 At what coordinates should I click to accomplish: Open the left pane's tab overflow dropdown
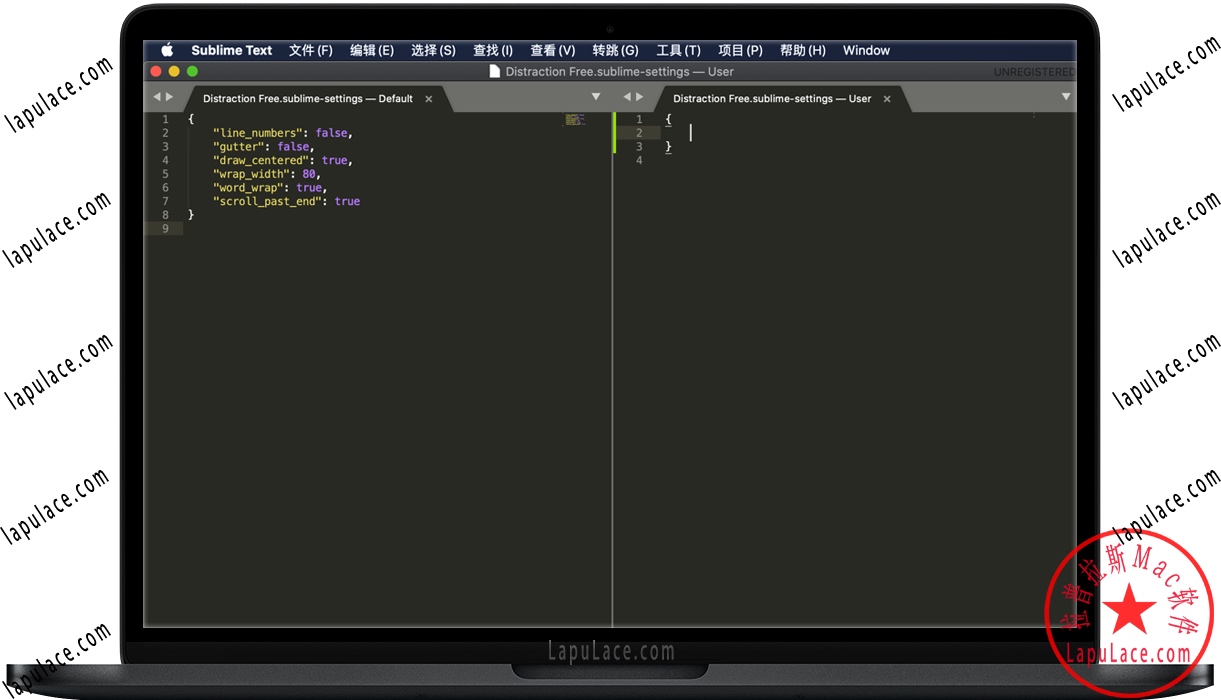pyautogui.click(x=596, y=96)
